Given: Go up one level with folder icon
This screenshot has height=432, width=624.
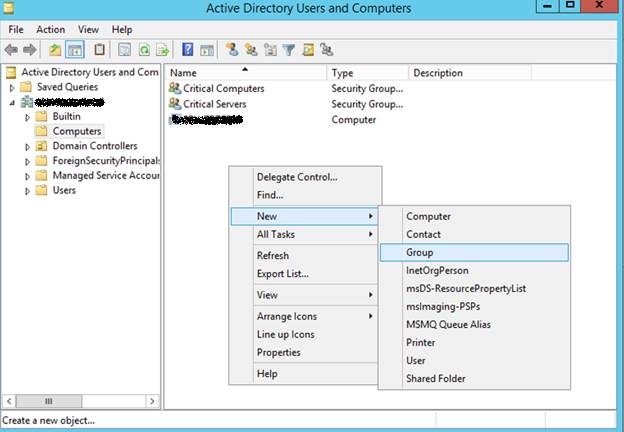Looking at the screenshot, I should click(55, 50).
